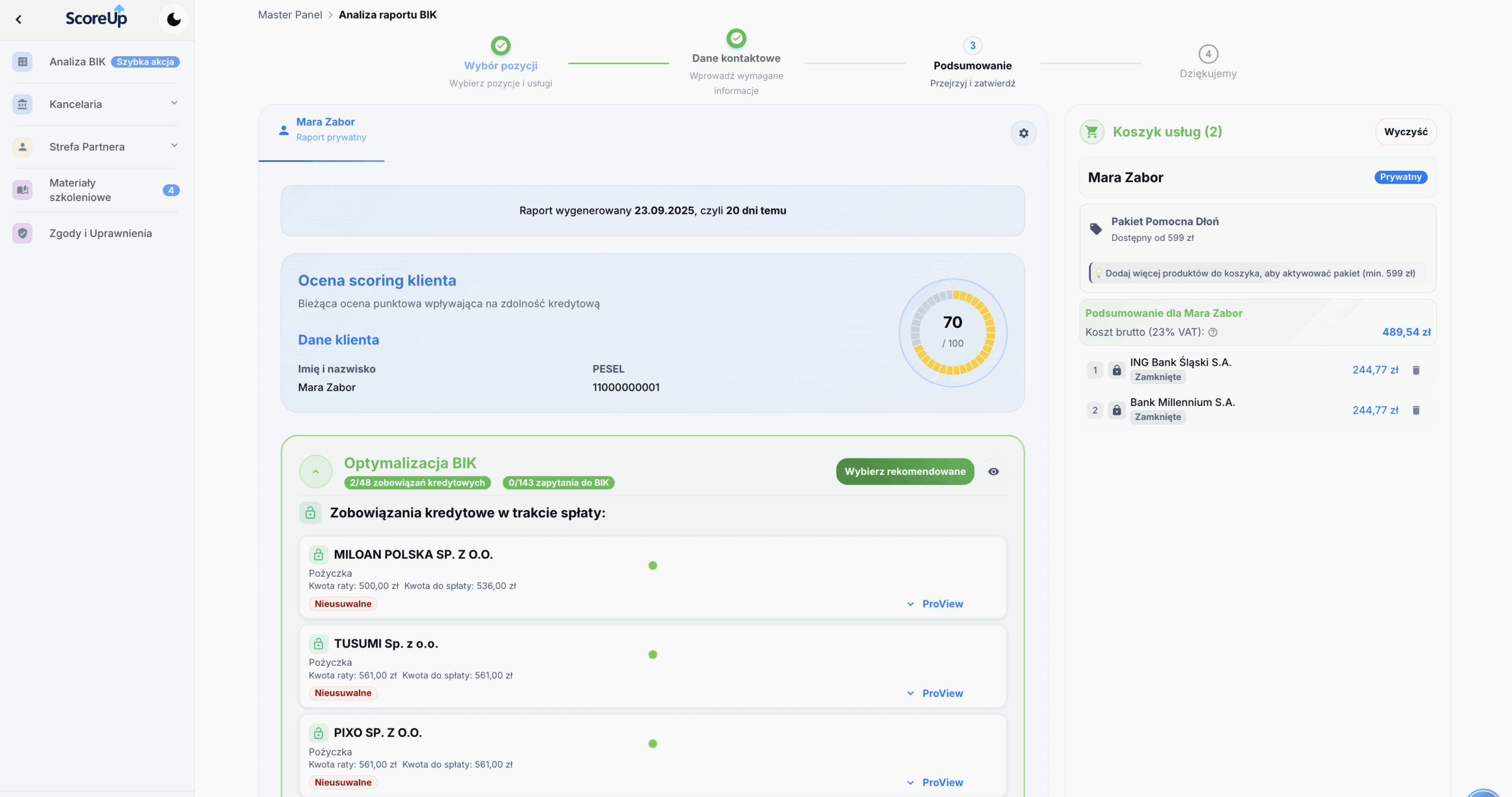Image resolution: width=1512 pixels, height=797 pixels.
Task: Click the lock icon beside Zobowiązania kredytowe heading
Action: [x=310, y=513]
